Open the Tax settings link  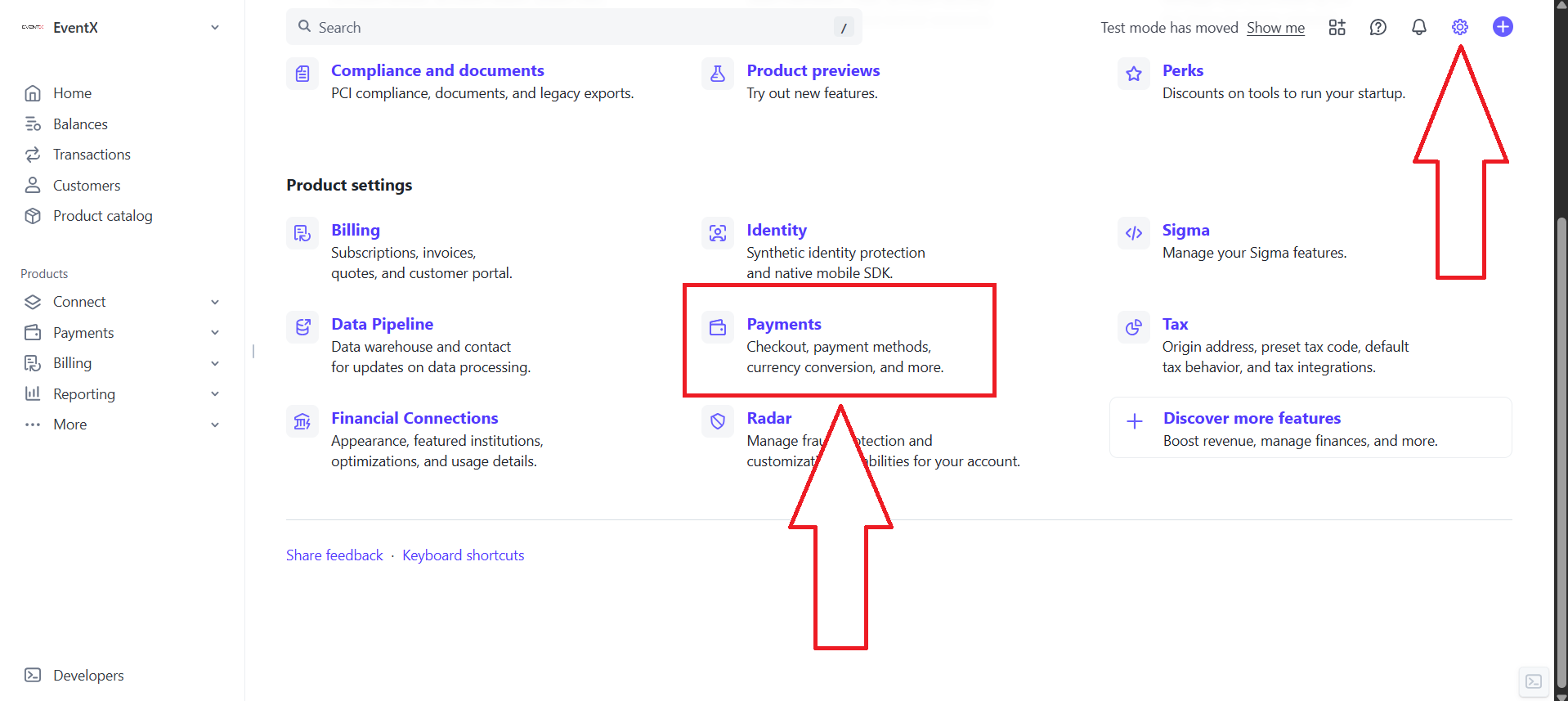(1176, 324)
